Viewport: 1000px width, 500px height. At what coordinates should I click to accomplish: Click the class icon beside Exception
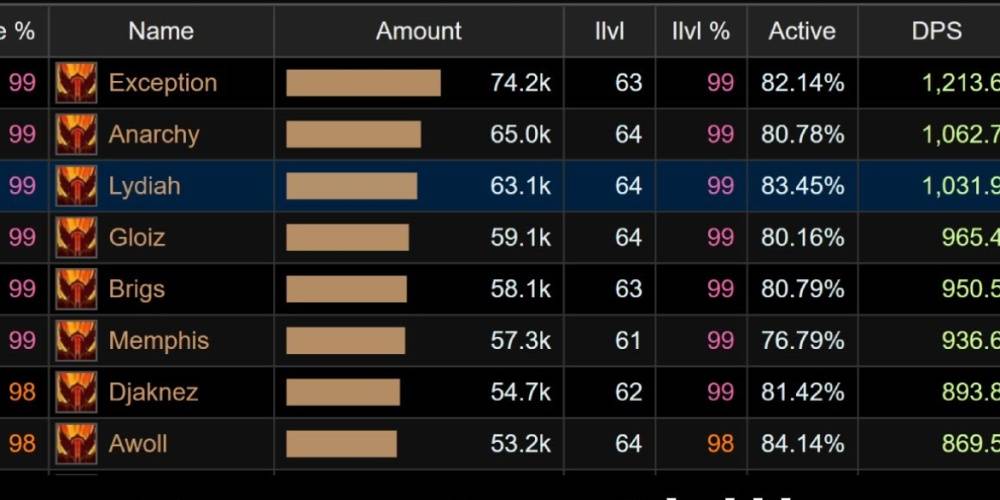76,83
